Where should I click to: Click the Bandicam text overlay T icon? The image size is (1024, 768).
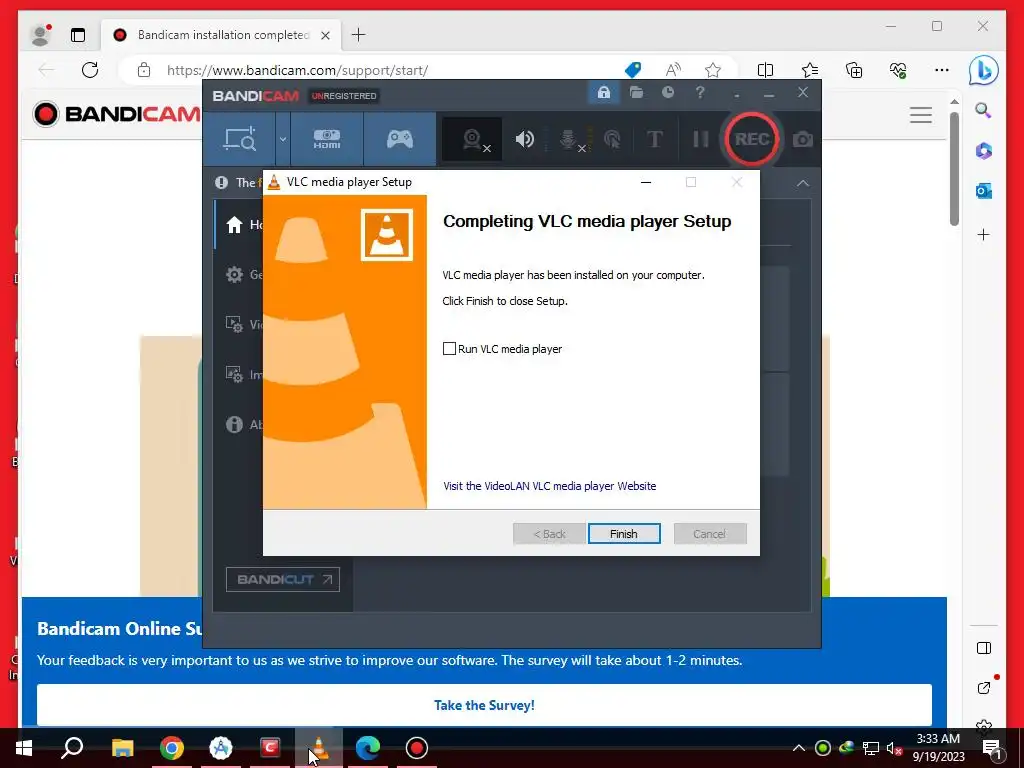click(654, 139)
